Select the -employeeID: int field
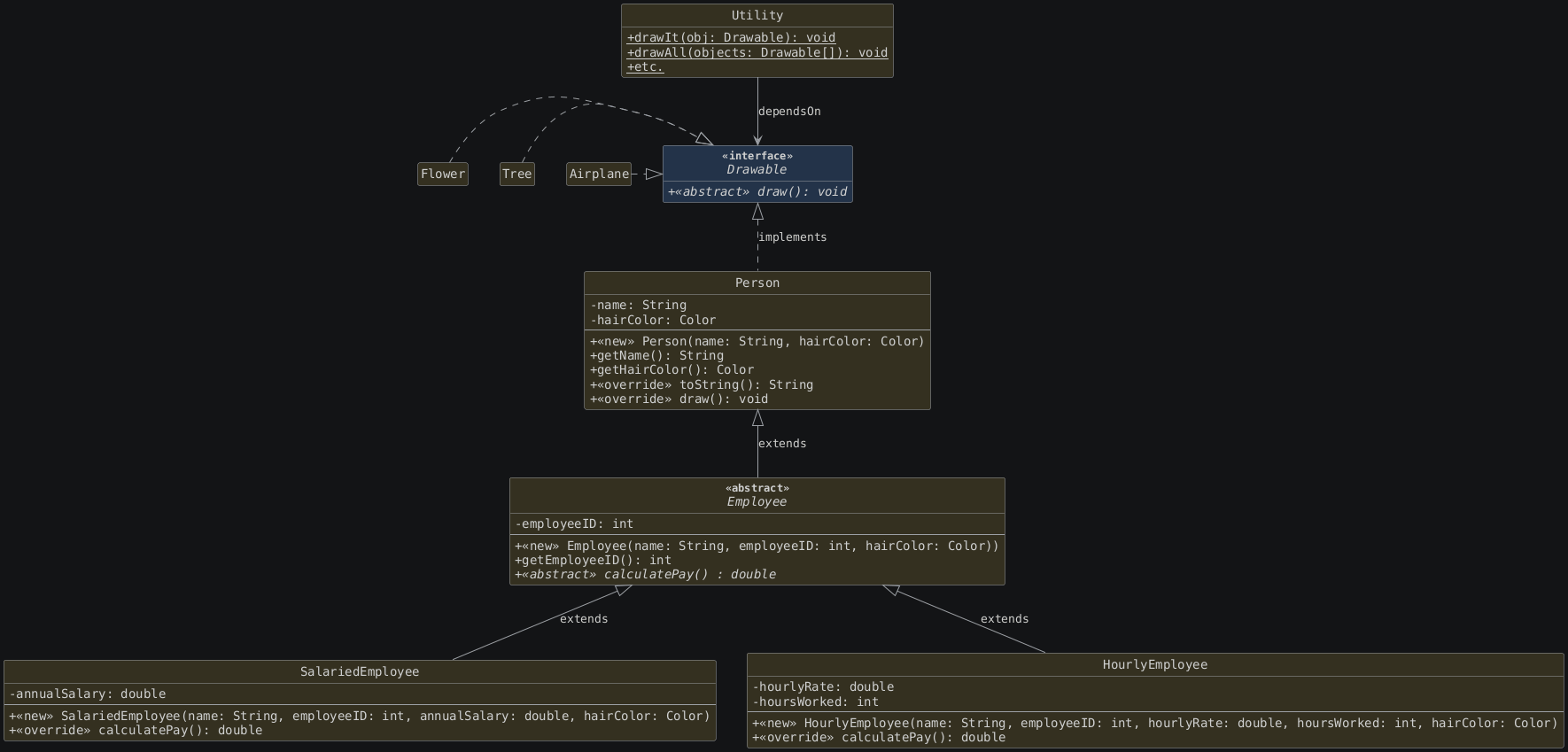 pos(574,523)
